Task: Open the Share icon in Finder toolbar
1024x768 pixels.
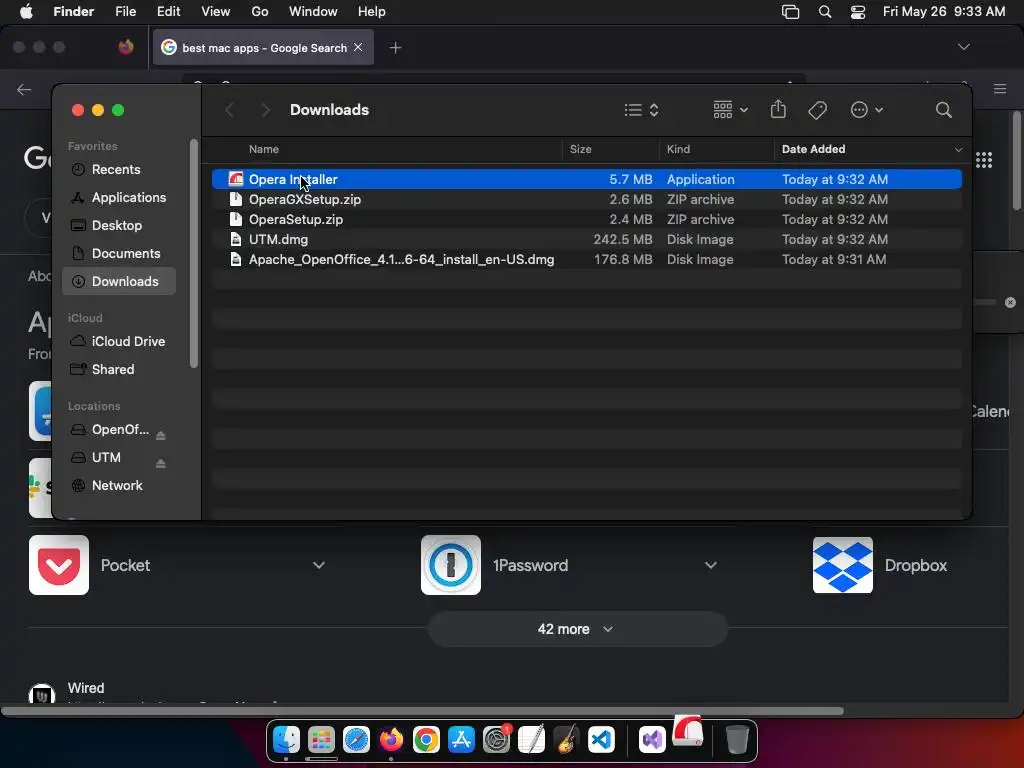Action: tap(778, 109)
